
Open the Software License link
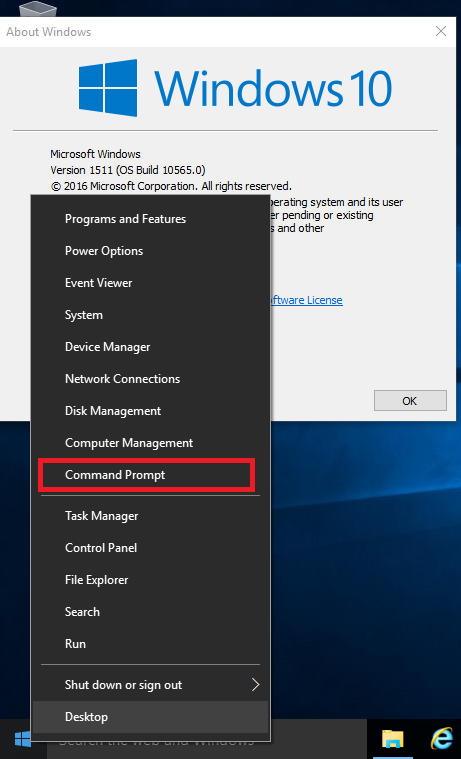[306, 300]
